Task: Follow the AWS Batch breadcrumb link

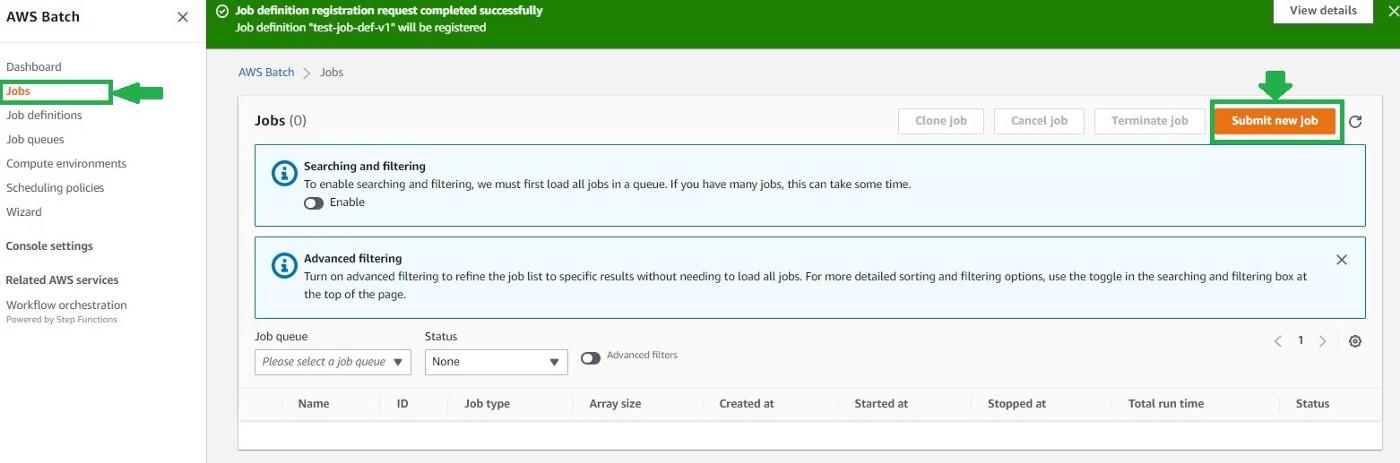Action: [x=266, y=72]
